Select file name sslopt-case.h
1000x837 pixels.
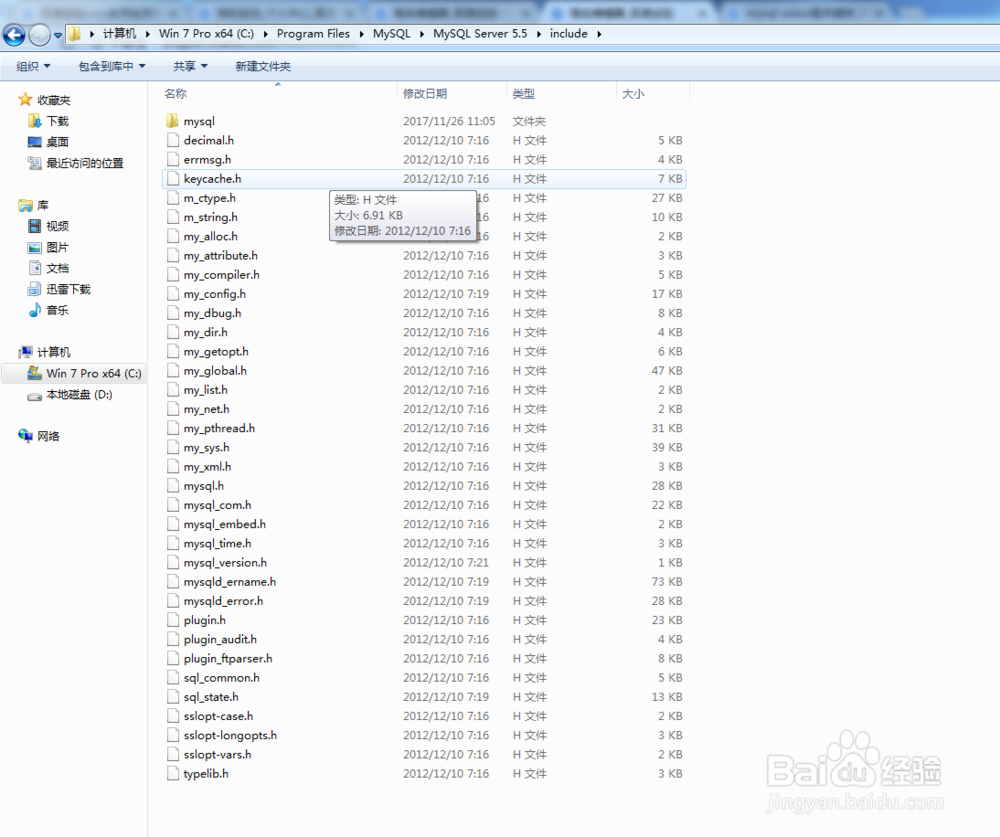[218, 716]
